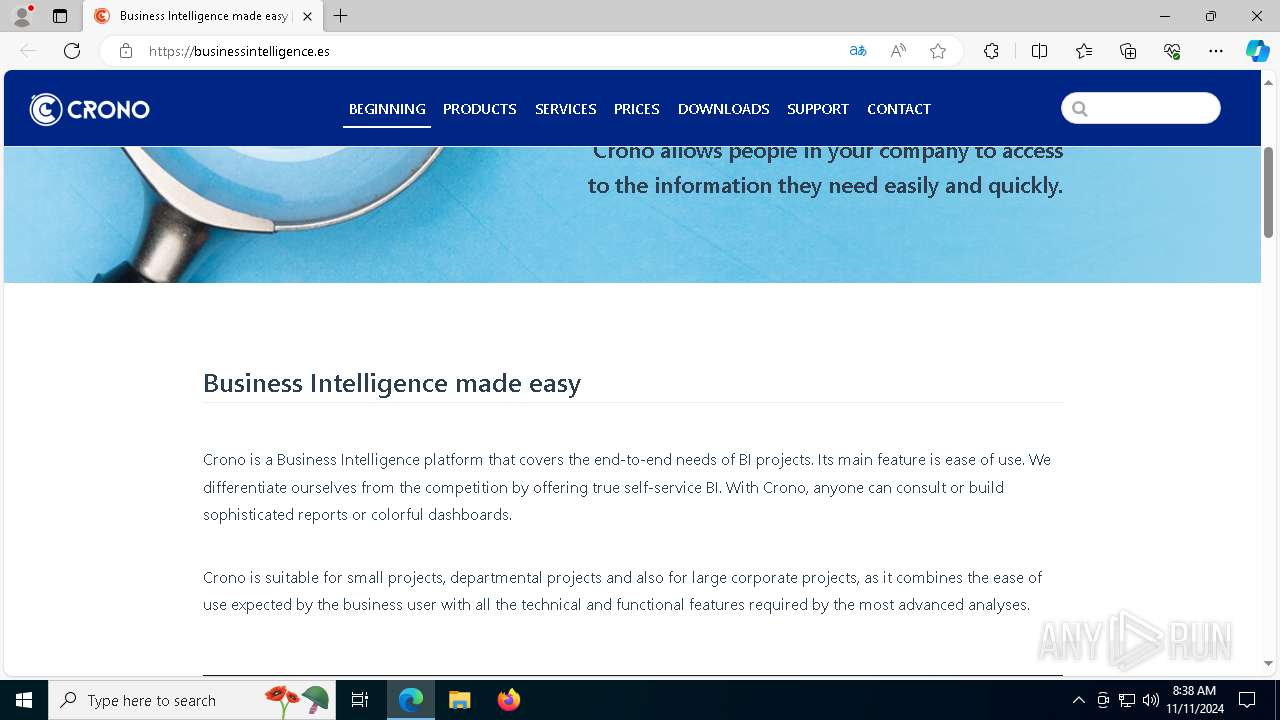Add page to favorites star icon

[x=938, y=51]
